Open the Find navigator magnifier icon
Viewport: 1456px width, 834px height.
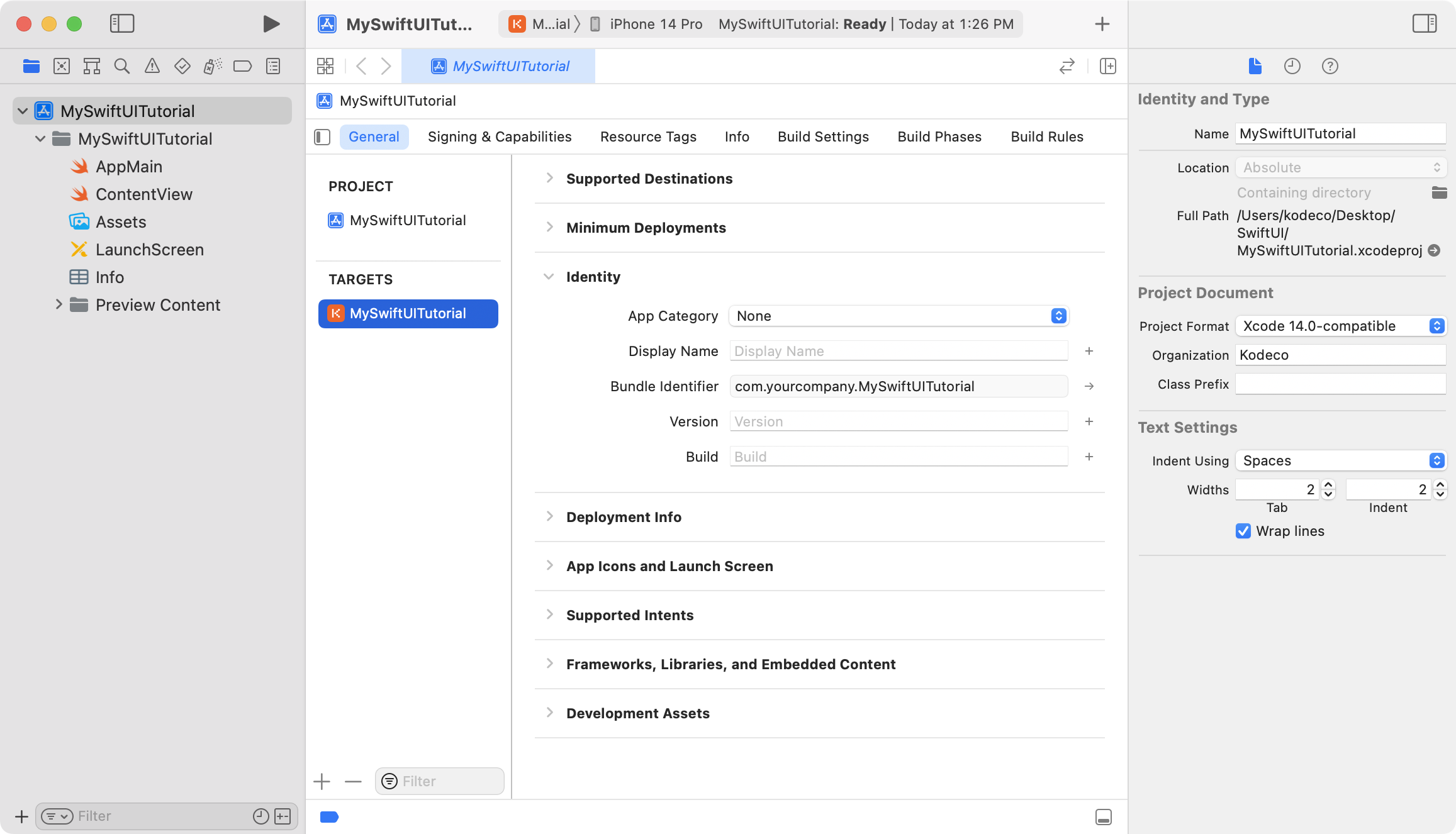(x=122, y=66)
